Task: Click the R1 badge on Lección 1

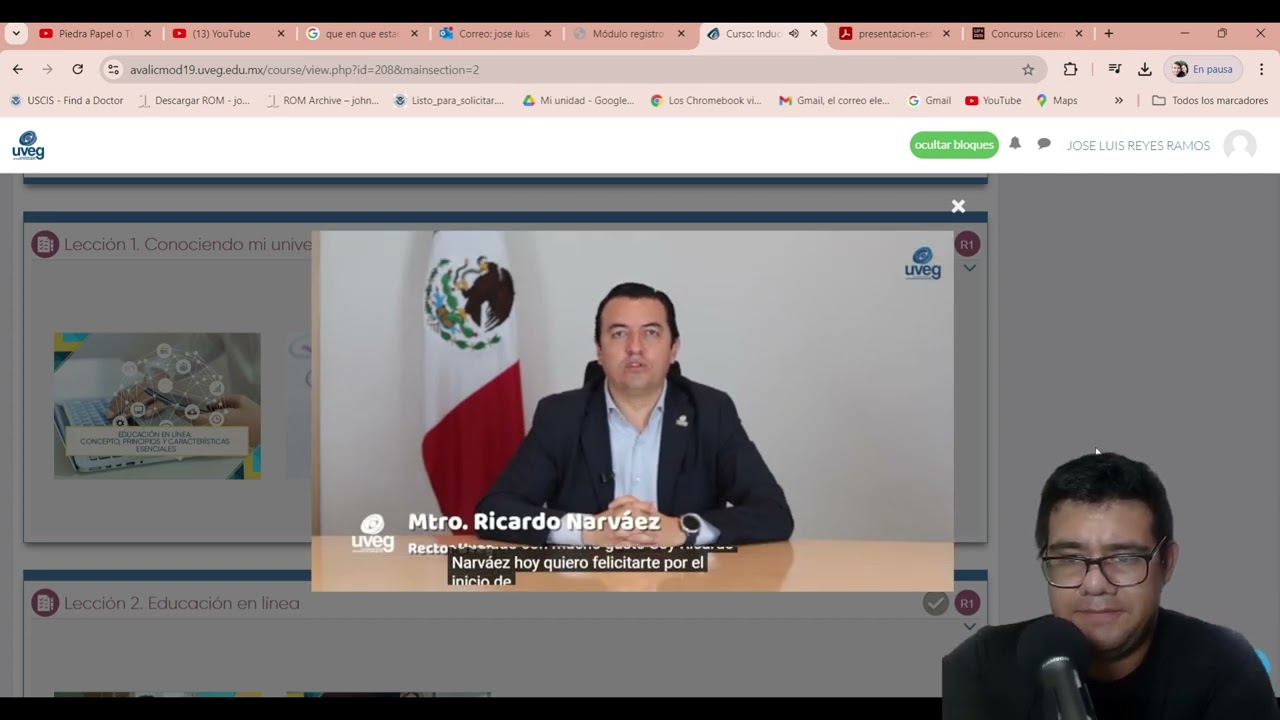Action: 967,244
